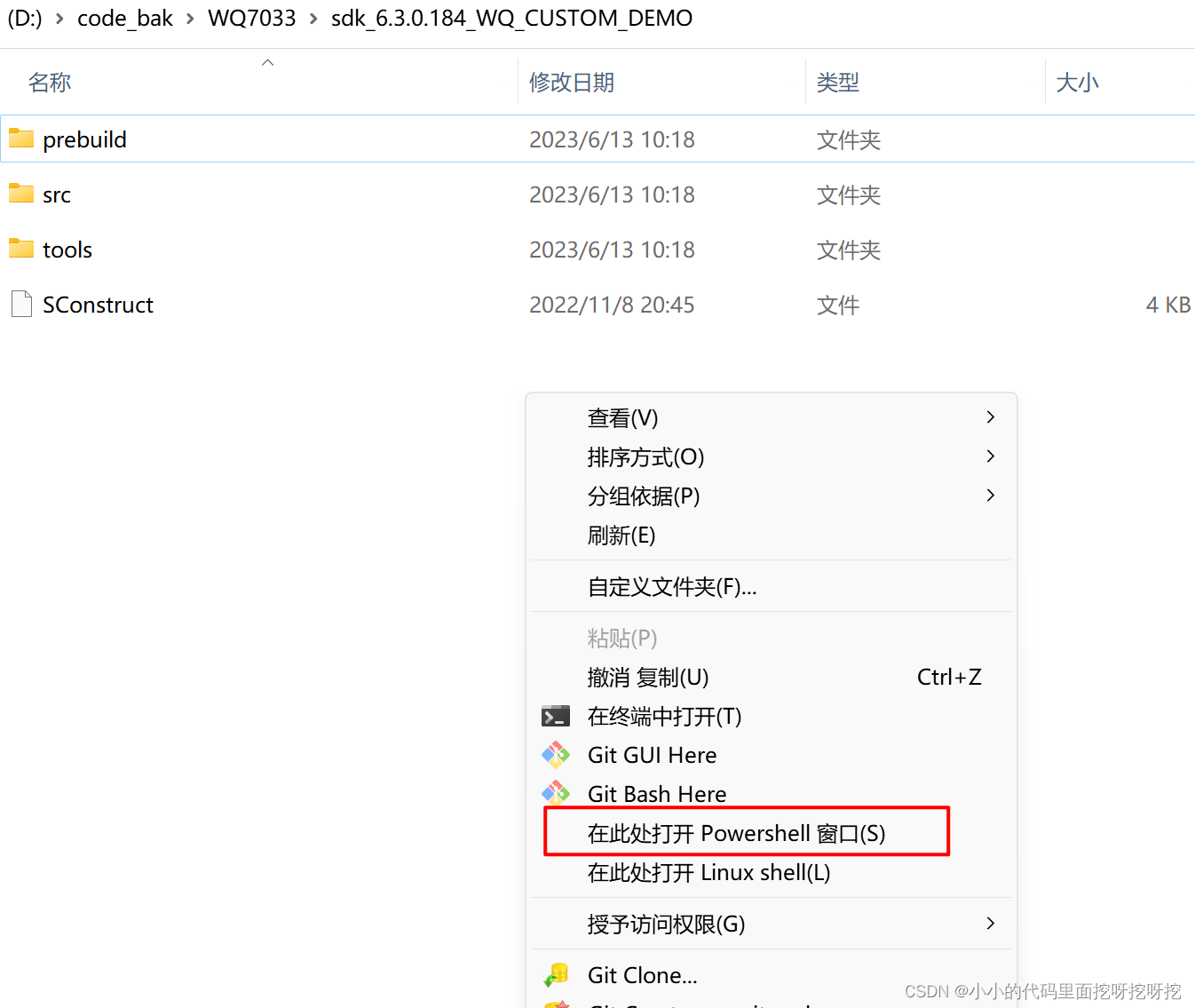Click breadcrumb chevron after code_bak

(x=190, y=19)
